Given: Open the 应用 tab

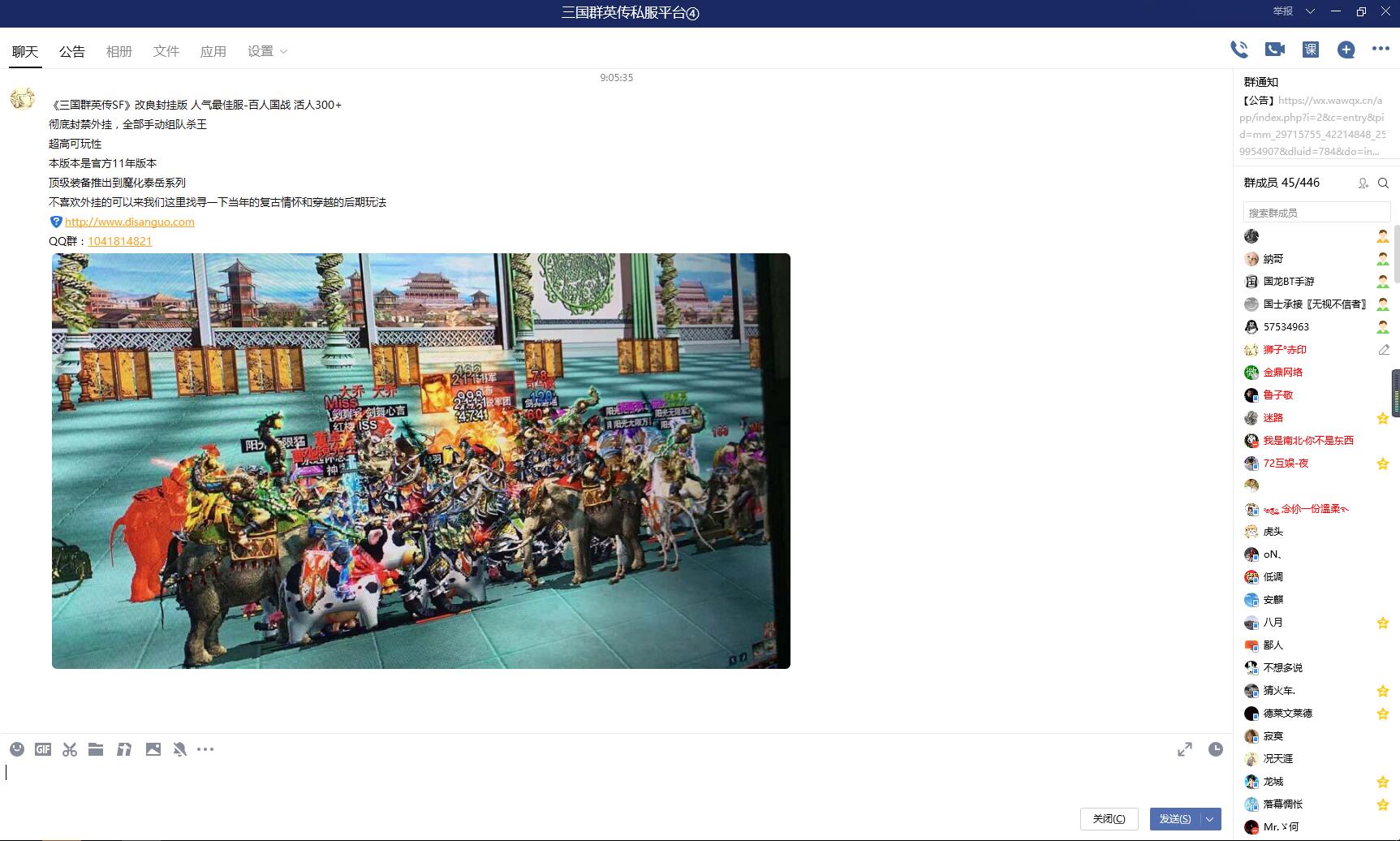Looking at the screenshot, I should [x=213, y=51].
